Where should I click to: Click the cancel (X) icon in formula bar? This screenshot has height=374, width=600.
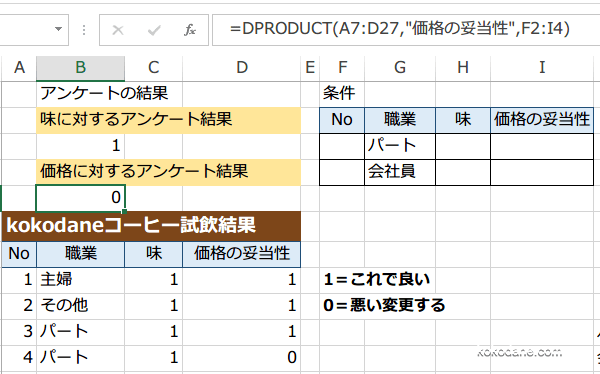coord(118,29)
